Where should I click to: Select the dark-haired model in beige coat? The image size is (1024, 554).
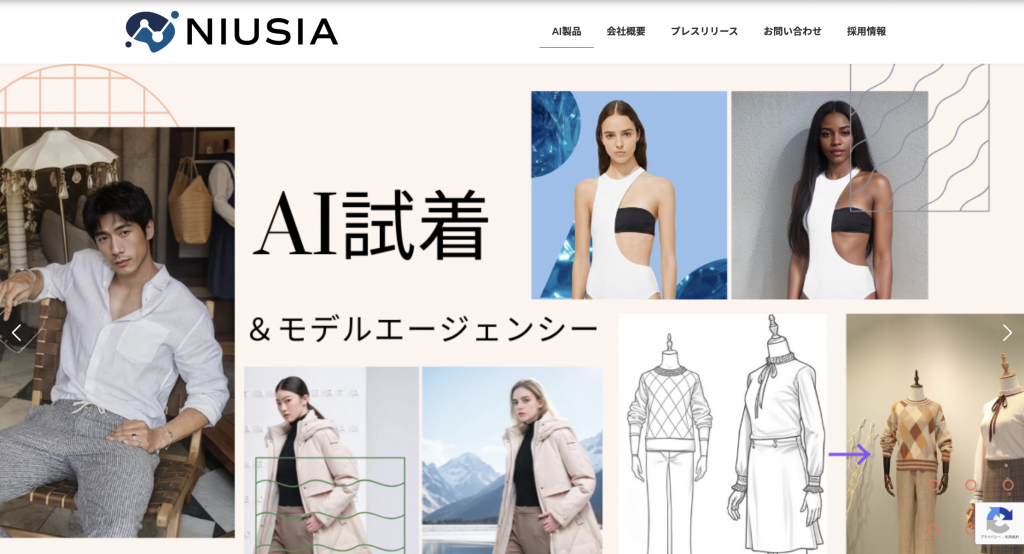(x=331, y=461)
